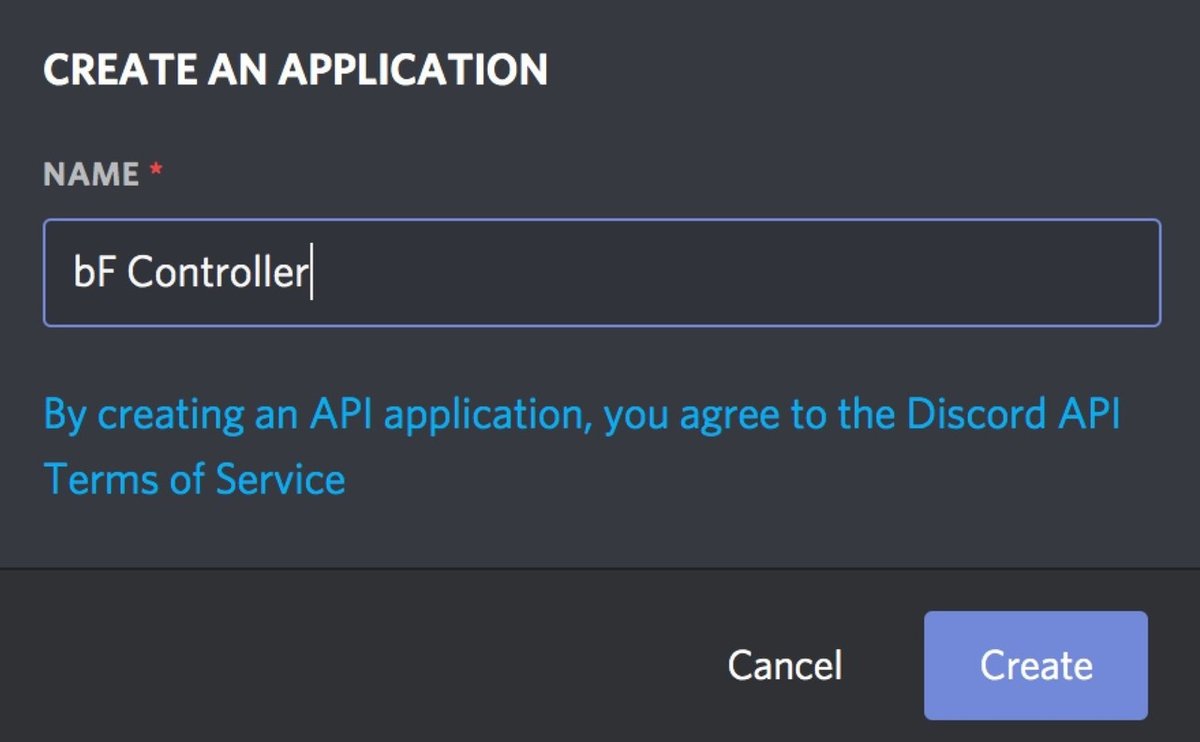This screenshot has height=742, width=1200.
Task: Click the word 'Controller' in the name box
Action: 217,273
